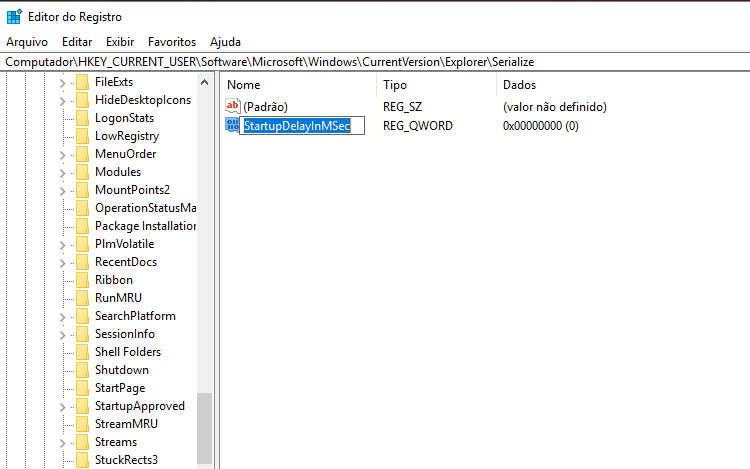Click the 0x00000000 (0) data cell
This screenshot has height=469, width=750.
540,126
